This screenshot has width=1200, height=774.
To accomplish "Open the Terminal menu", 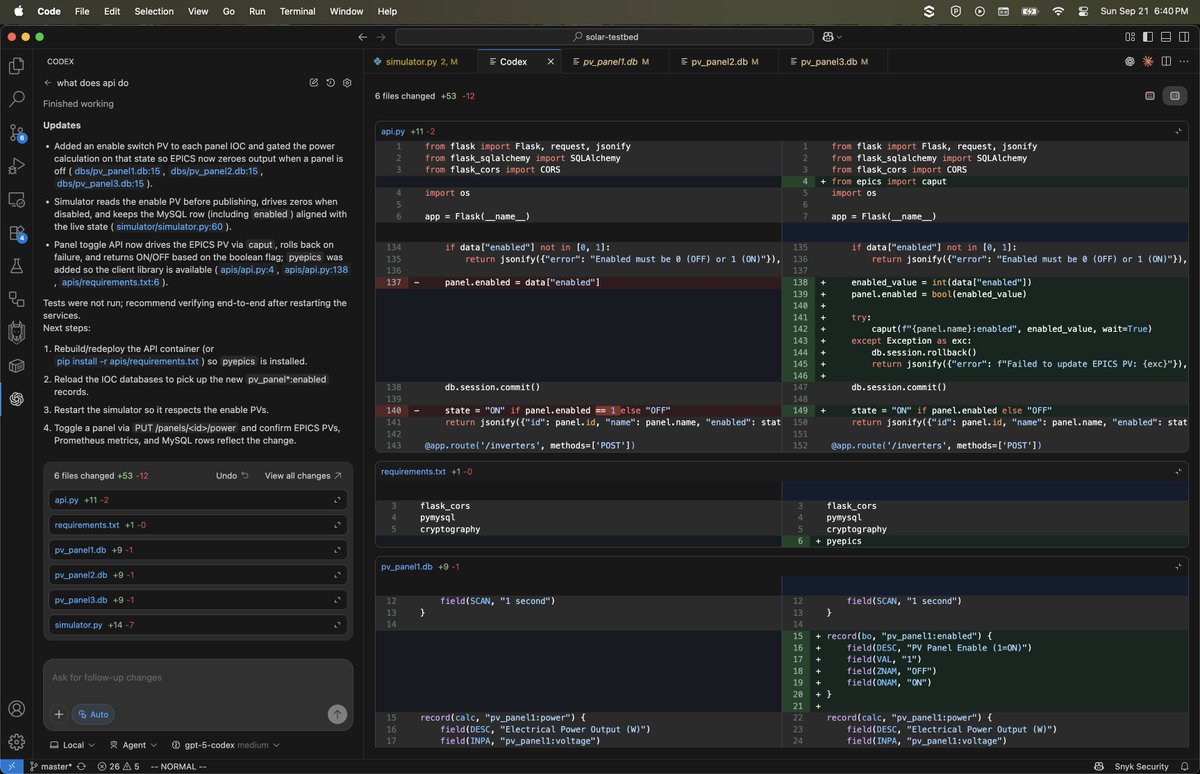I will point(297,11).
